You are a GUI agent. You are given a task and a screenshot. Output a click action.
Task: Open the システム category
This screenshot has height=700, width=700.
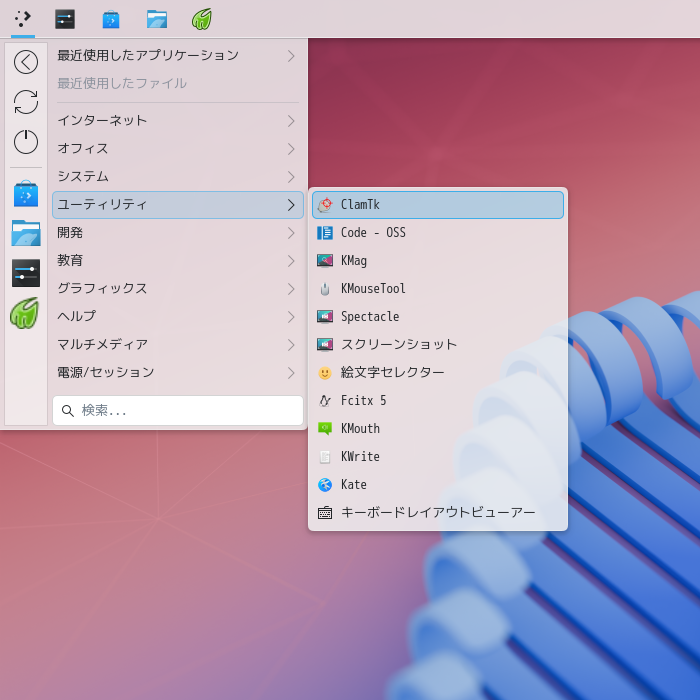[178, 177]
